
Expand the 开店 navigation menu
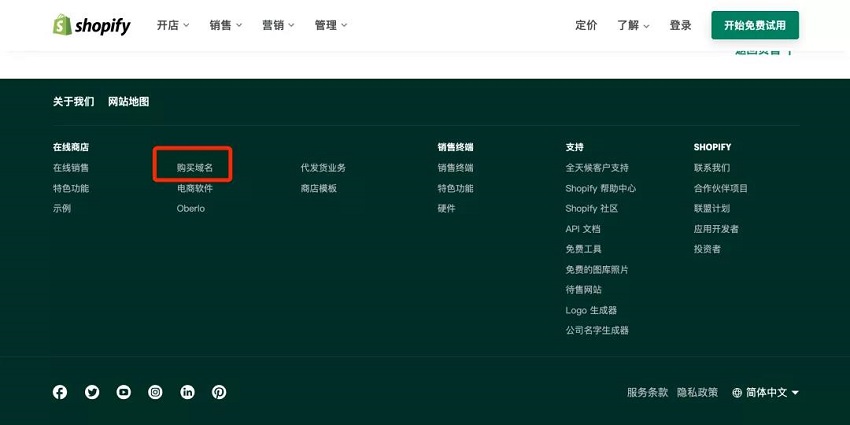tap(173, 25)
